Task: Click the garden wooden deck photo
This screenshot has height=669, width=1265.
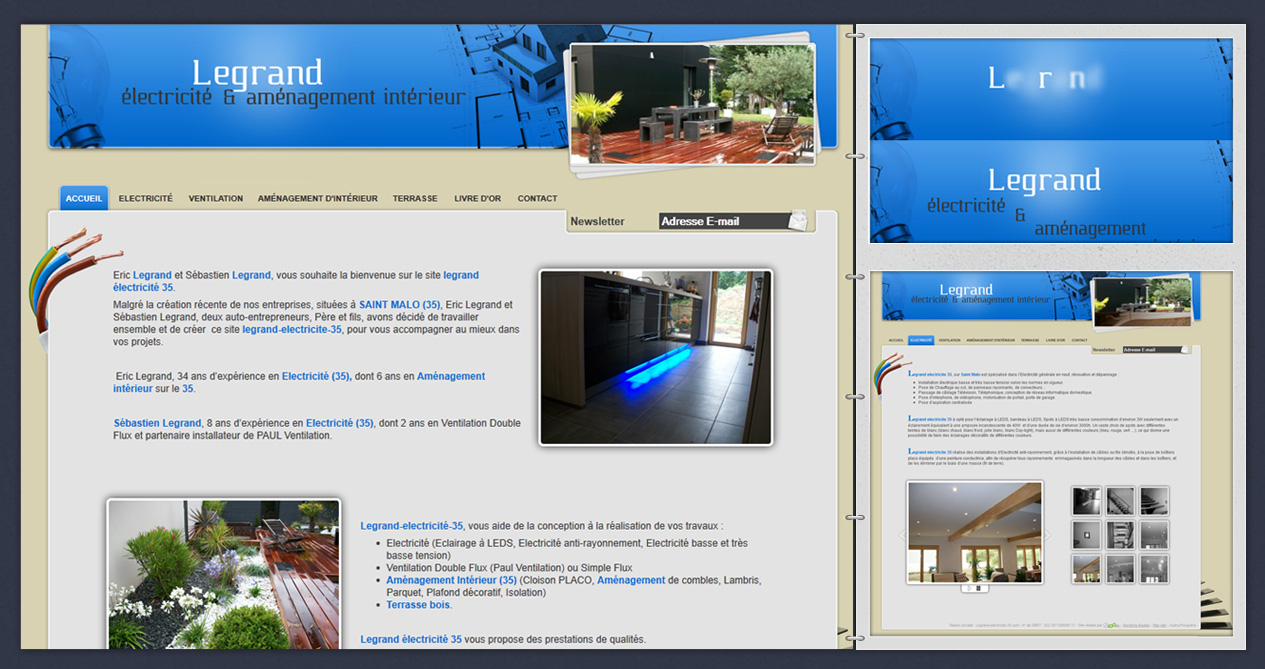Action: tap(224, 575)
